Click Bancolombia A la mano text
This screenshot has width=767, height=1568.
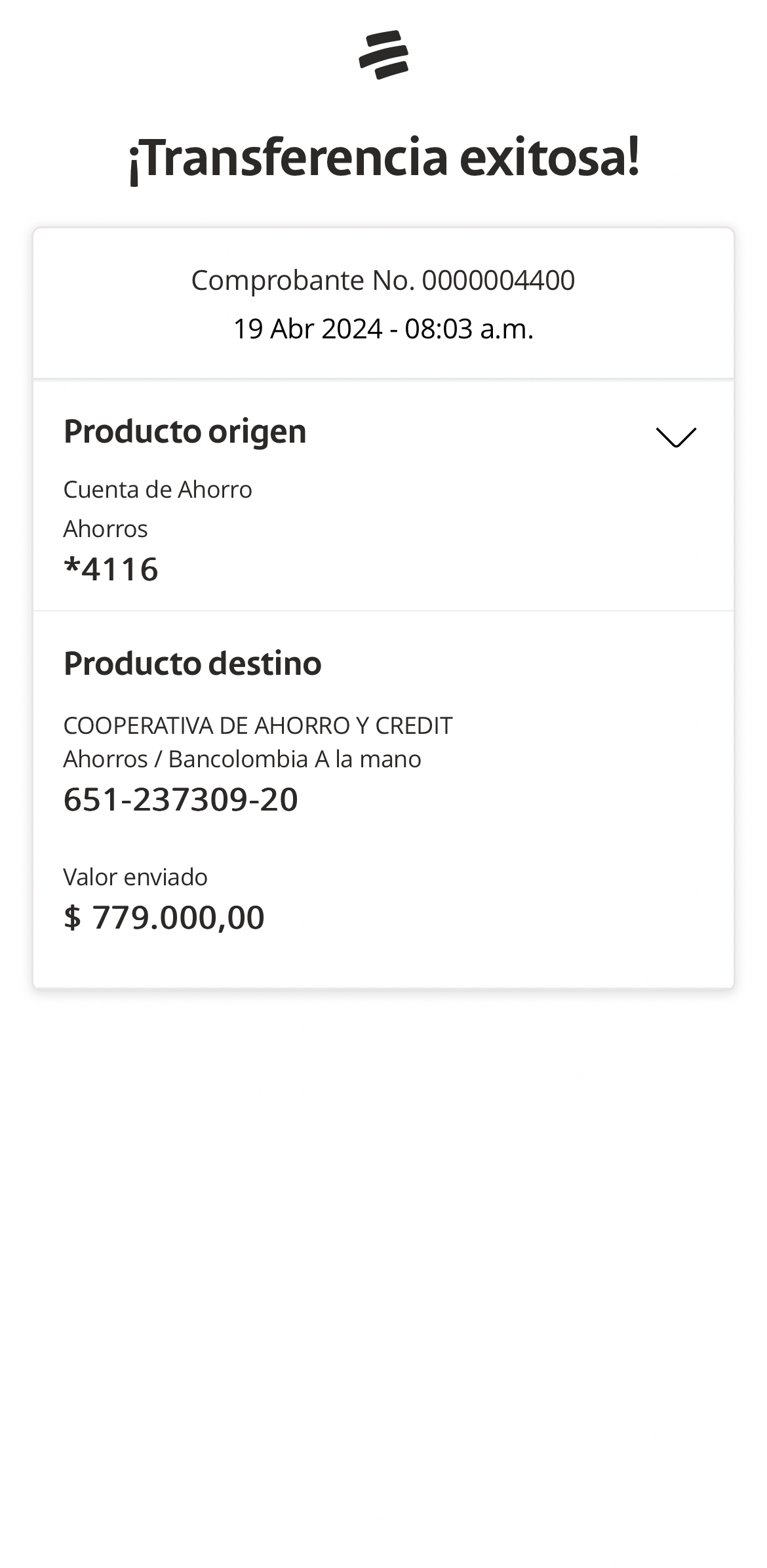[294, 759]
